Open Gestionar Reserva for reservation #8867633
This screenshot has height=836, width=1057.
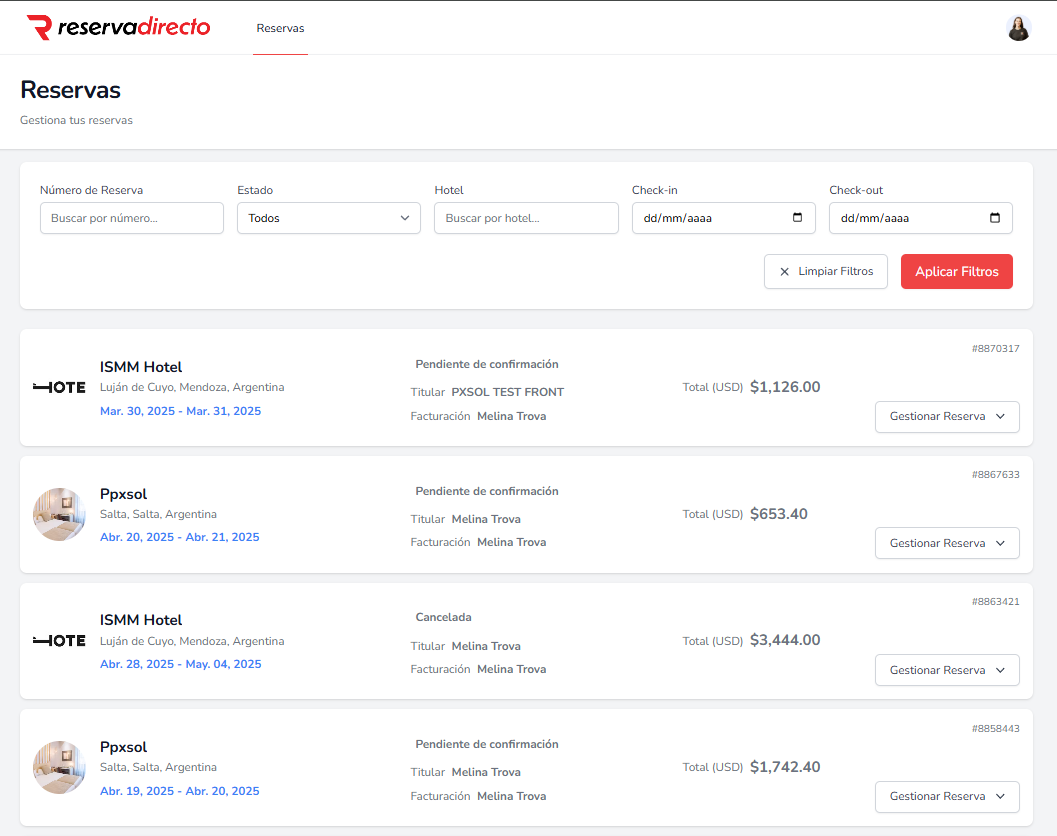(x=946, y=543)
